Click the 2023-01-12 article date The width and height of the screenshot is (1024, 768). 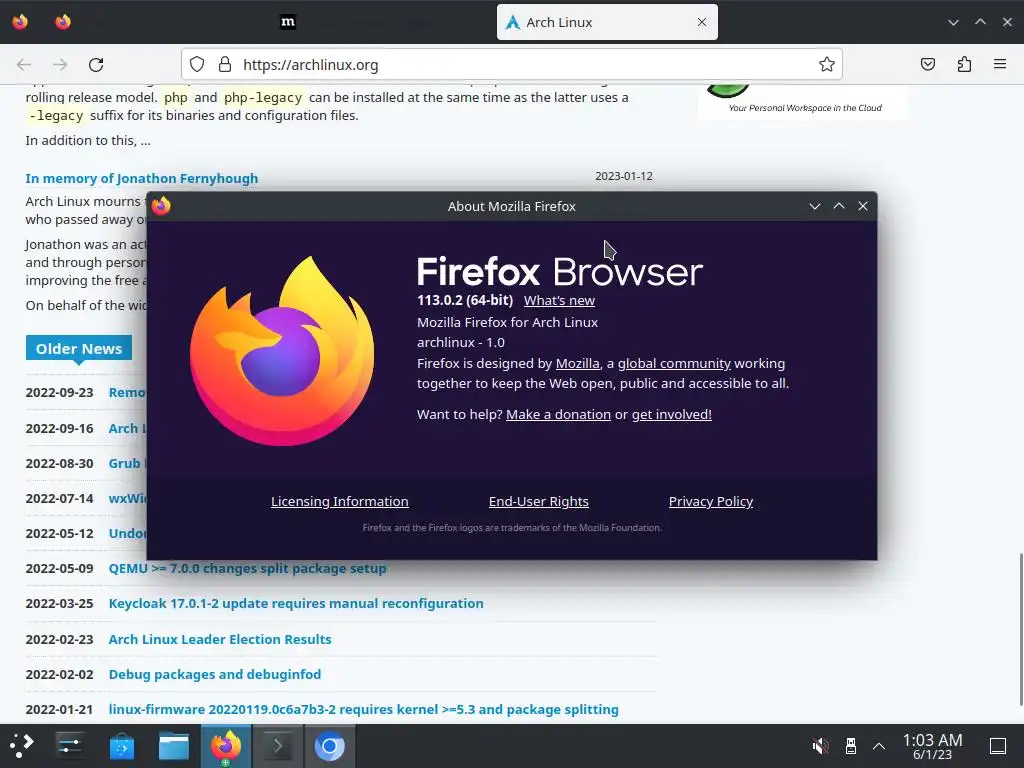click(624, 176)
